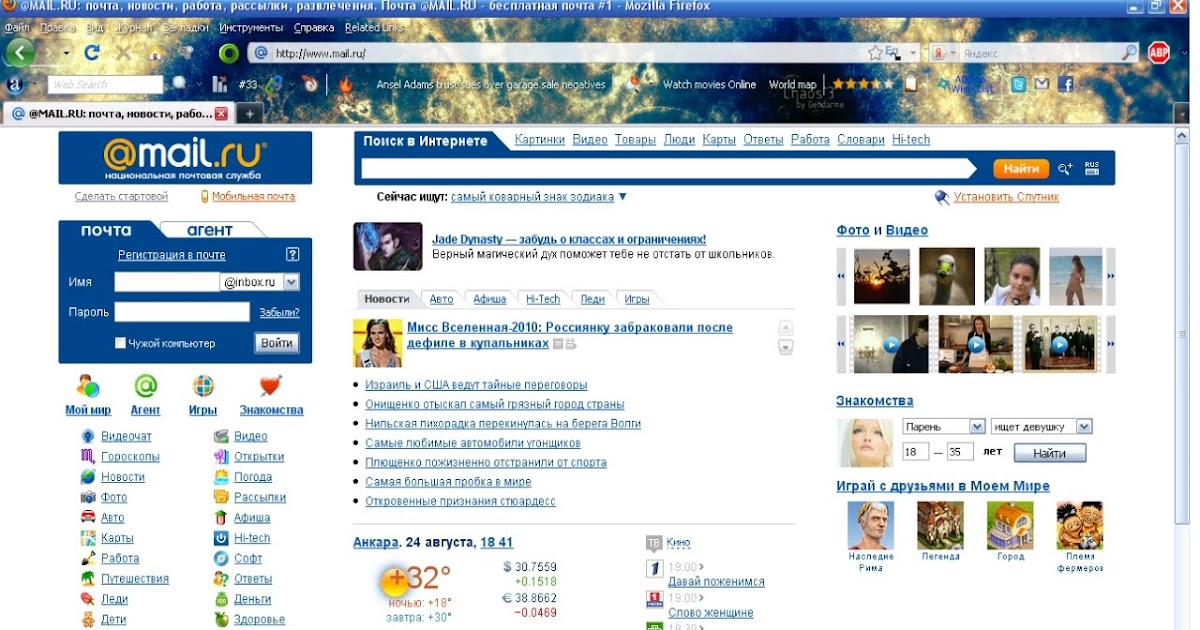Open the Сделать стартовой link
Screen dimensions: 1200x630
pyautogui.click(x=121, y=197)
